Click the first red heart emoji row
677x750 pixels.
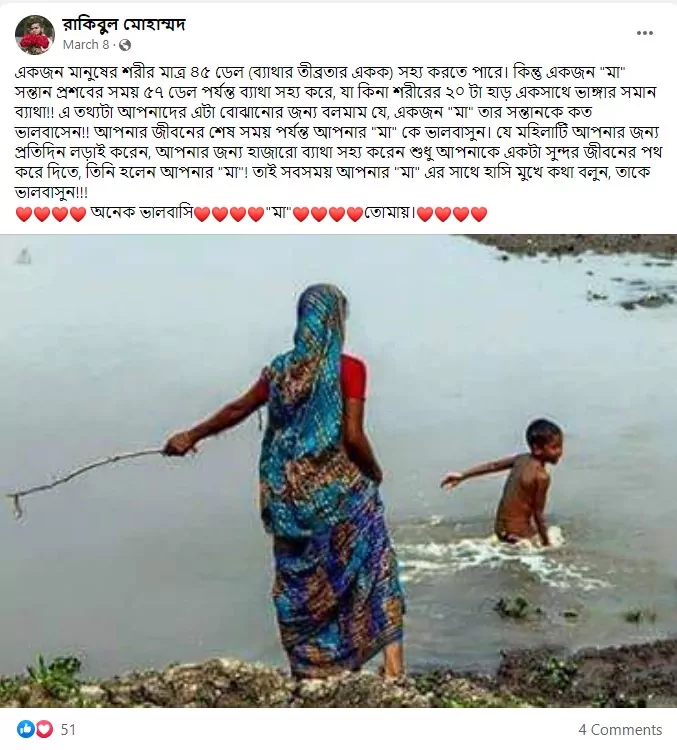coord(51,214)
